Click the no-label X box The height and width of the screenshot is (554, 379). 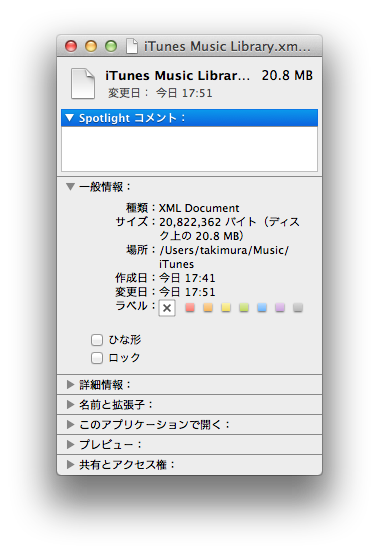tap(167, 308)
